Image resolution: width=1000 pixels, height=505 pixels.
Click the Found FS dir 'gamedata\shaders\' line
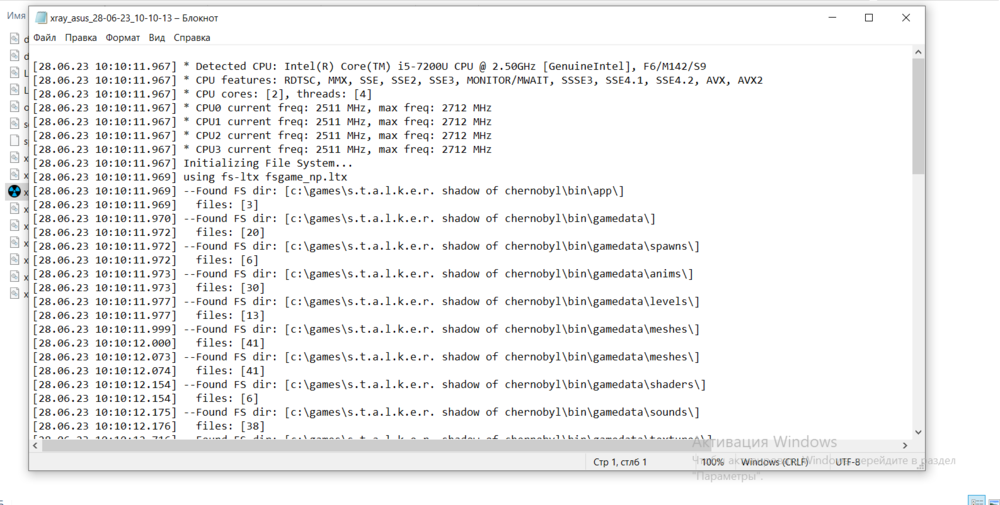point(369,384)
